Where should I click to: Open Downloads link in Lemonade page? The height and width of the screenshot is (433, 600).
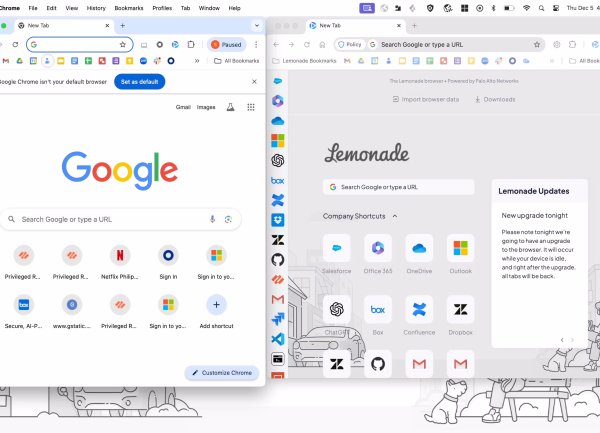(495, 99)
